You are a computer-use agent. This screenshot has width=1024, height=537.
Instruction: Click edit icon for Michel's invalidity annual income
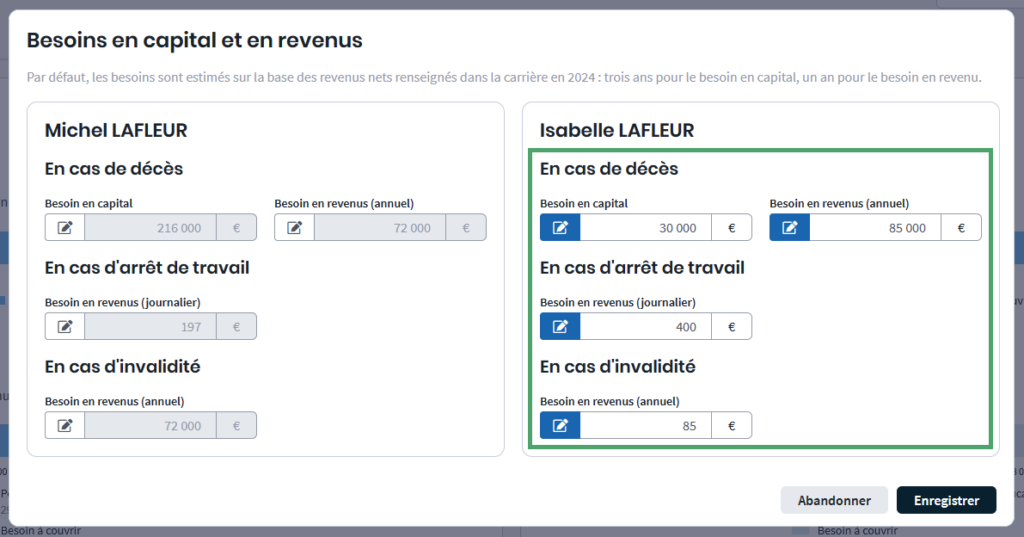click(65, 426)
